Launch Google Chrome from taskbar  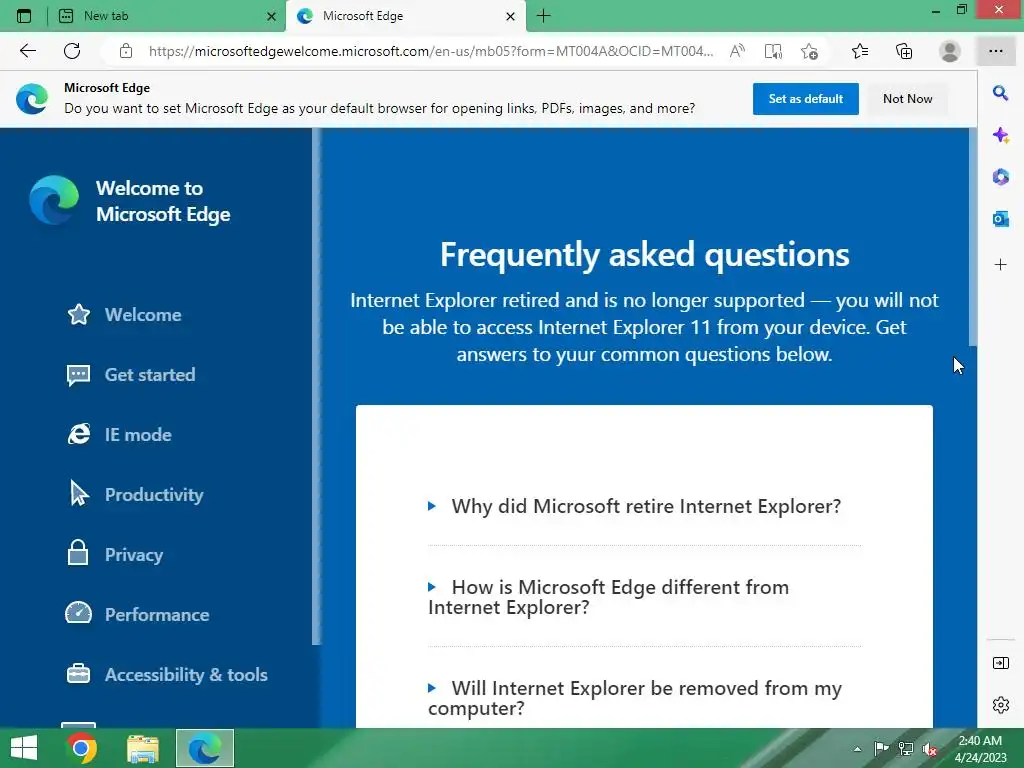[x=82, y=748]
